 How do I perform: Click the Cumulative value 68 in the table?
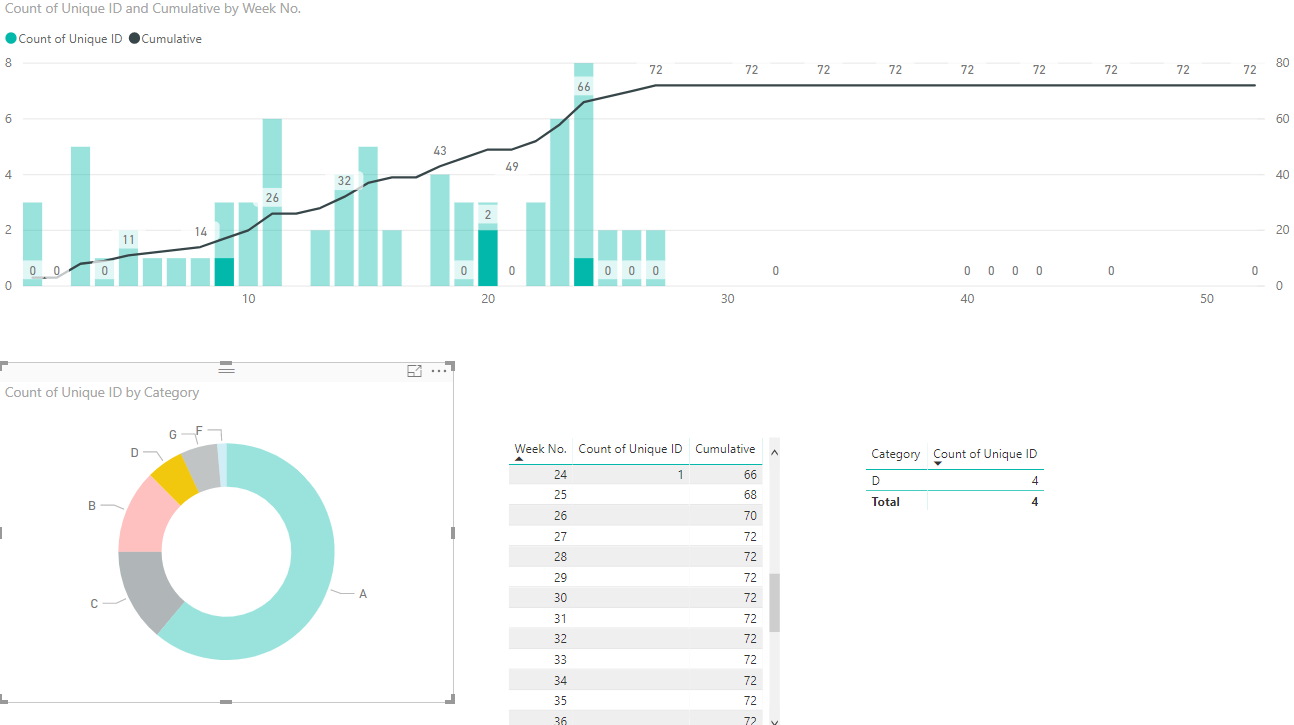click(750, 495)
